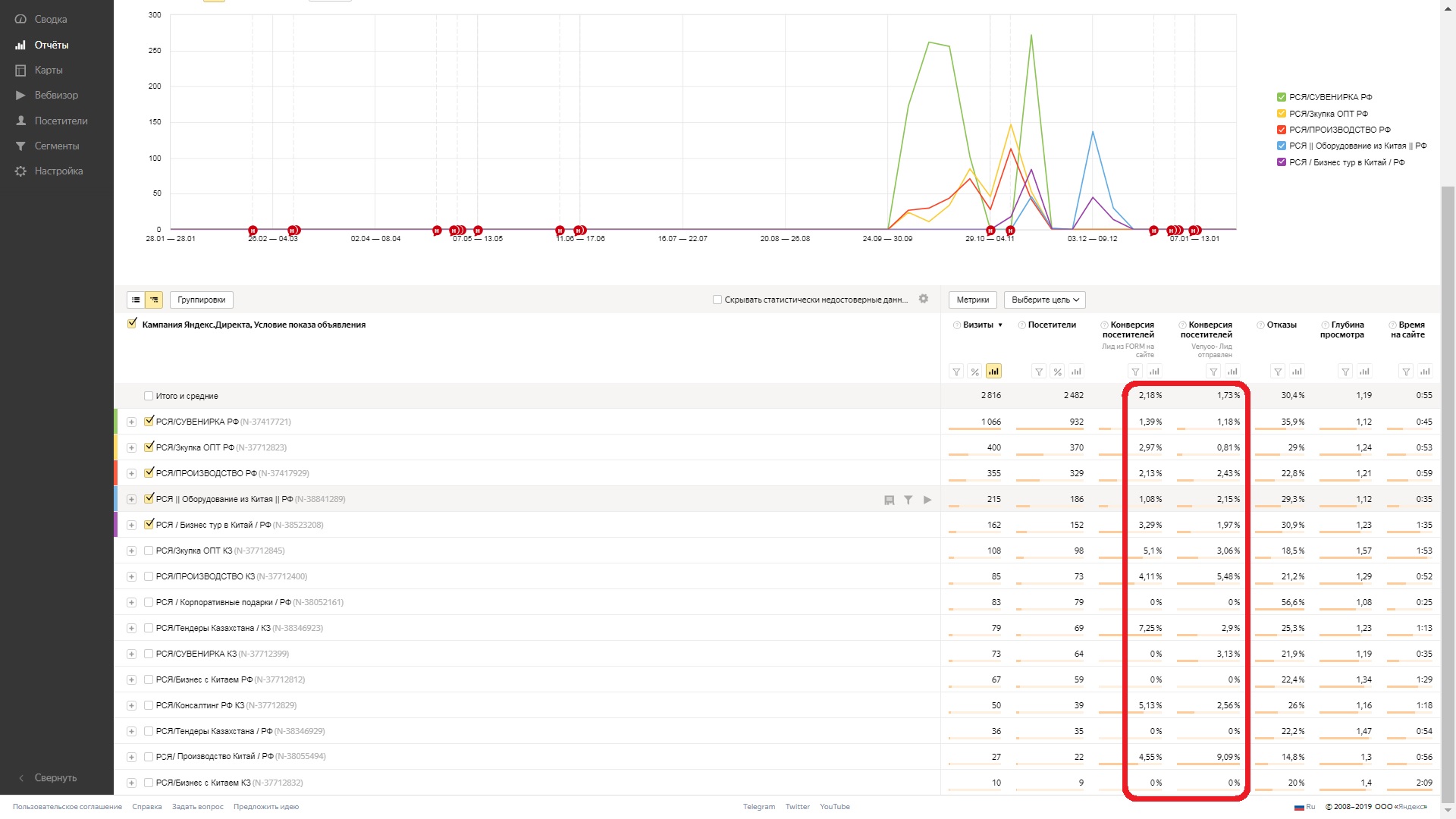Toggle chart icon under Визиты column
This screenshot has width=1456, height=819.
pyautogui.click(x=993, y=372)
